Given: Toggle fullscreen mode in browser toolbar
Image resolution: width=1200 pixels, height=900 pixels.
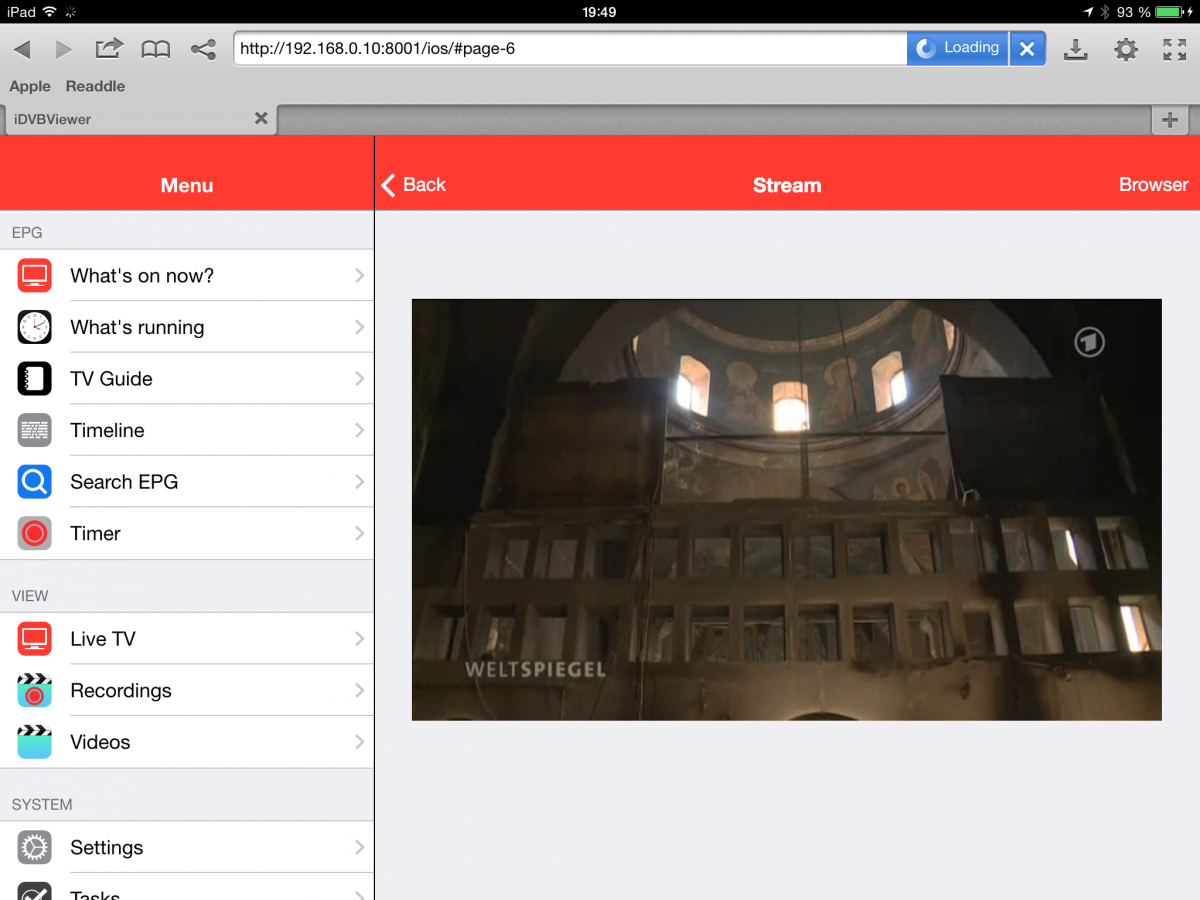Looking at the screenshot, I should [x=1174, y=49].
